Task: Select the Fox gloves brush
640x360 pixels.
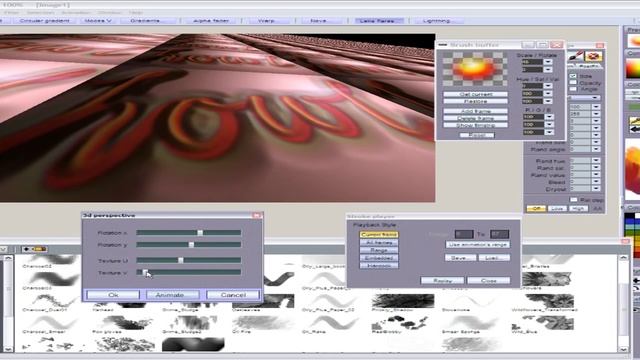Action: (x=122, y=323)
